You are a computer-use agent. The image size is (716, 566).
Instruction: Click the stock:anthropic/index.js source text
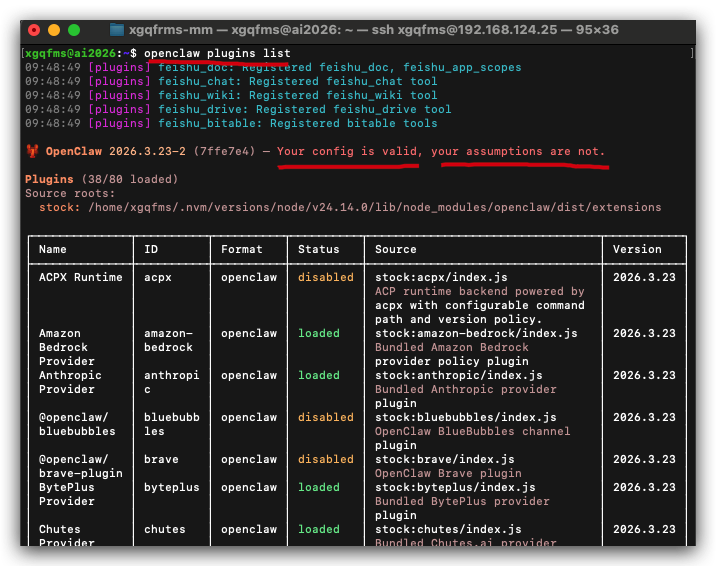coord(459,375)
